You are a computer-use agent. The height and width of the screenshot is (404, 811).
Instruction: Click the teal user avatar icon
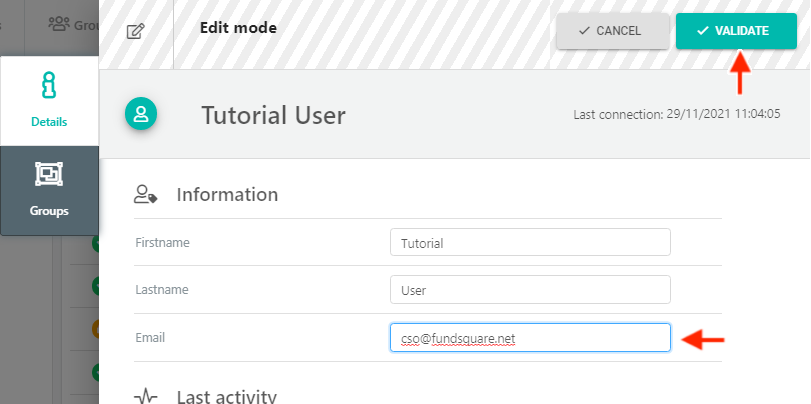[x=141, y=113]
